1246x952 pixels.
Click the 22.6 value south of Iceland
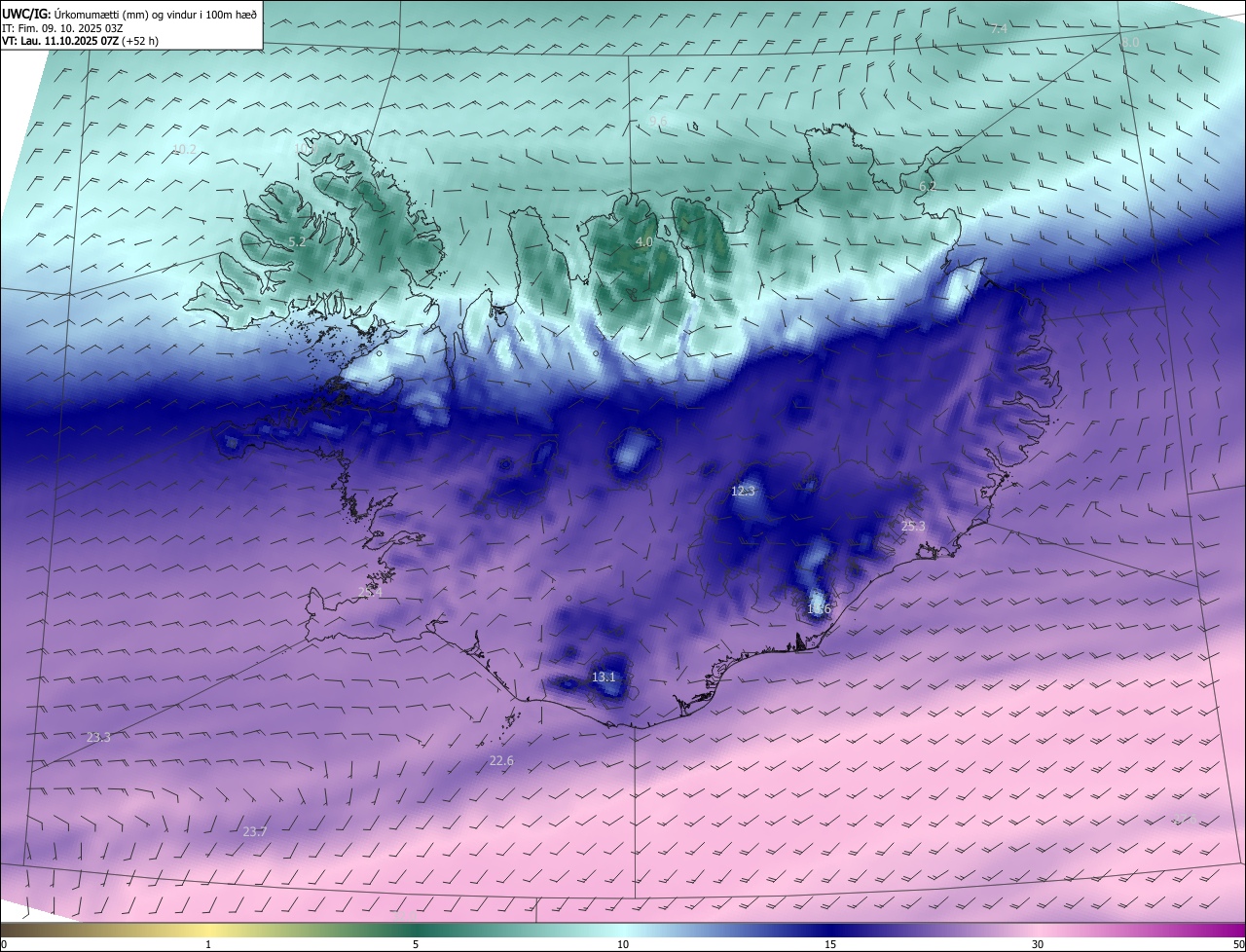tap(501, 760)
